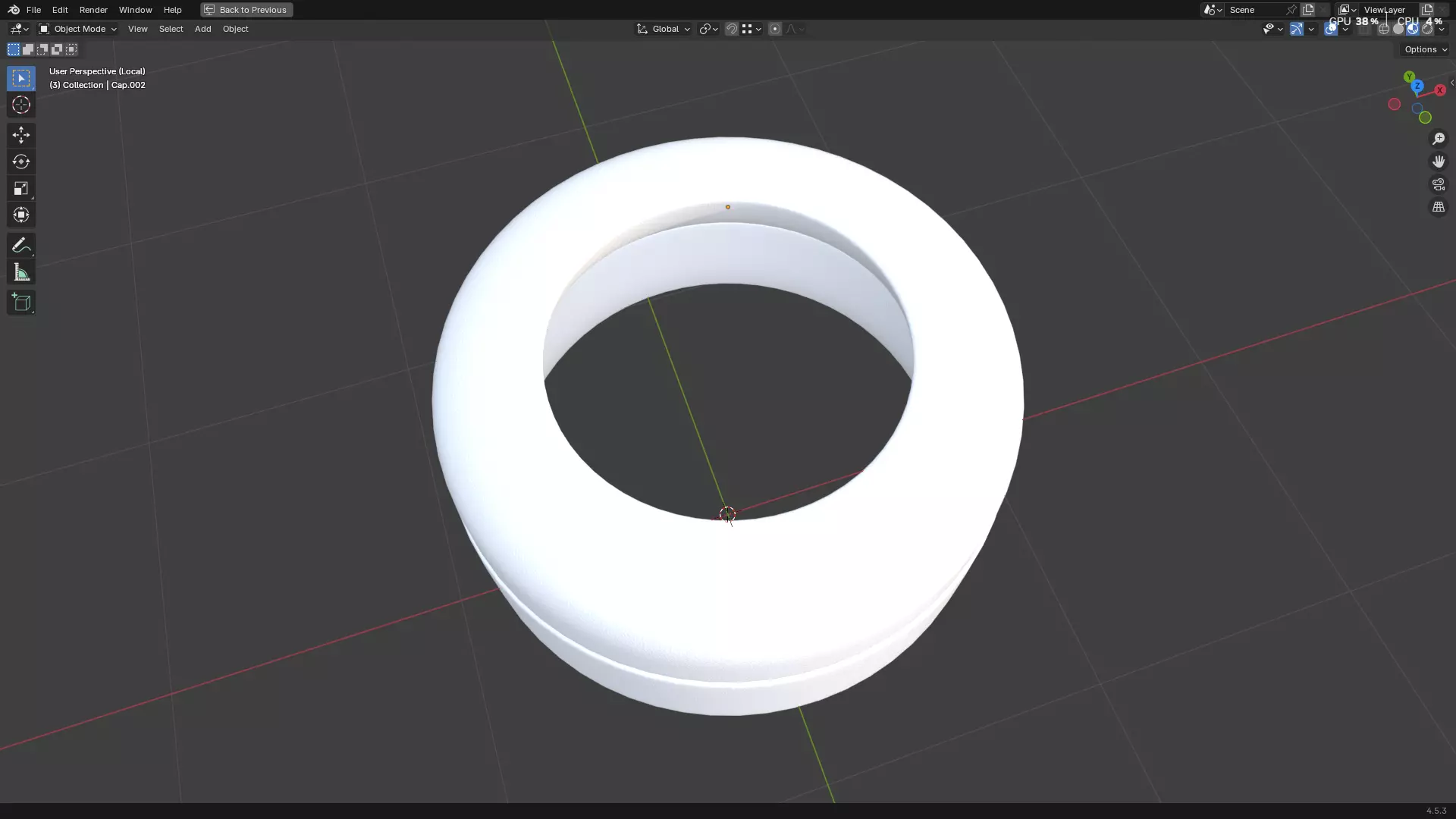
Task: Select the Add Cube tool
Action: coord(21,303)
